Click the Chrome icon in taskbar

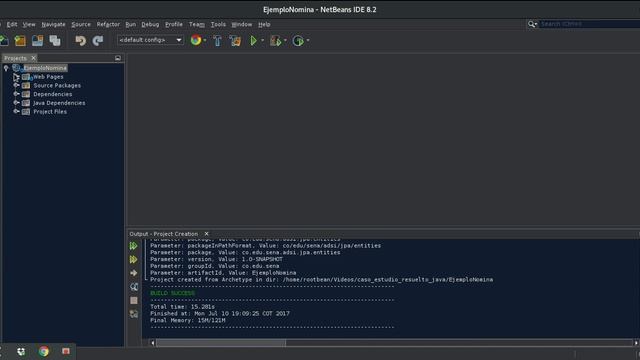pos(44,351)
